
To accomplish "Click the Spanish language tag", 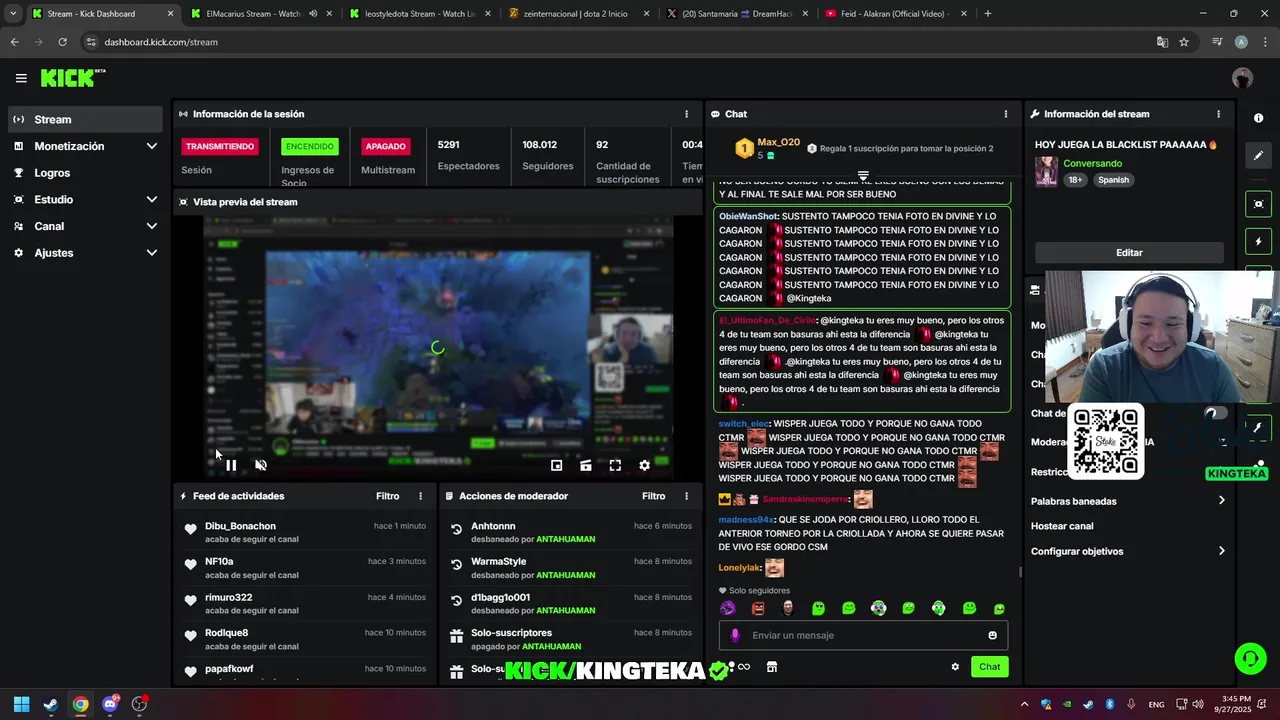I will click(x=1113, y=180).
